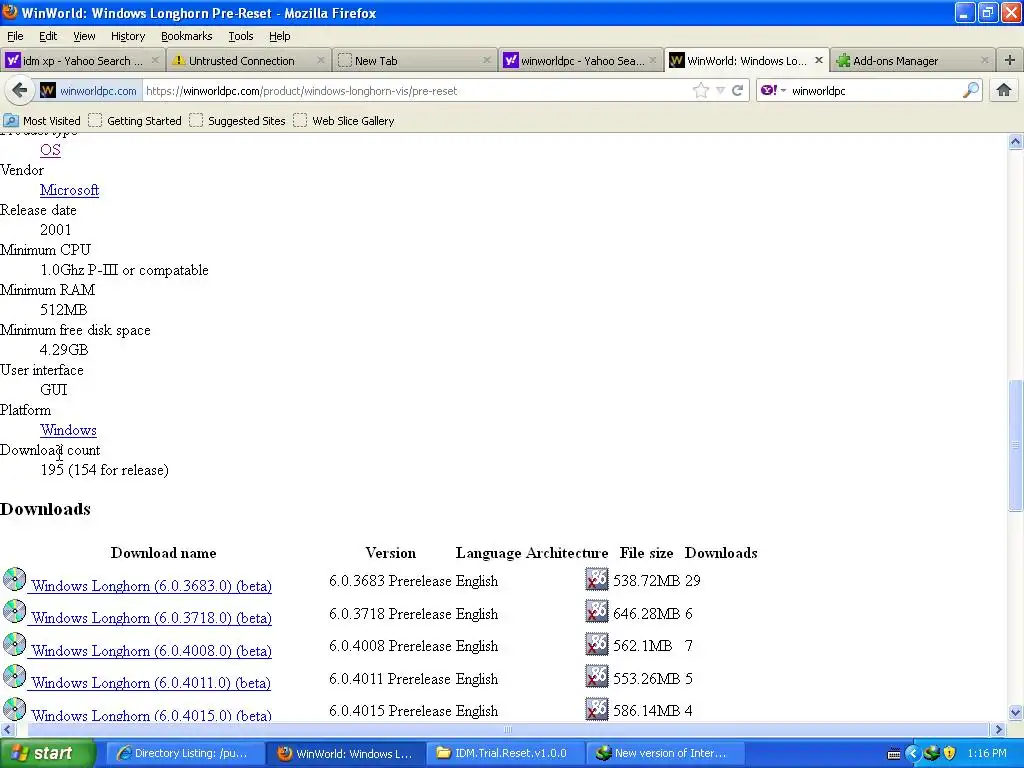Close the WinWorld: Windows Lo... tab

point(819,60)
